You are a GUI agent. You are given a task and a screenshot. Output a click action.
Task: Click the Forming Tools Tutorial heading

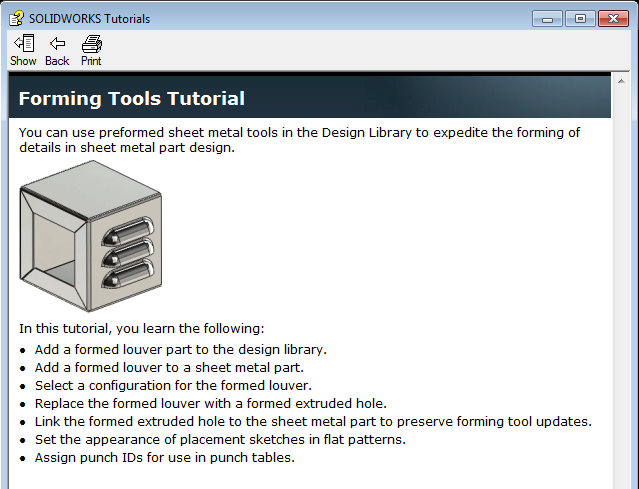132,99
